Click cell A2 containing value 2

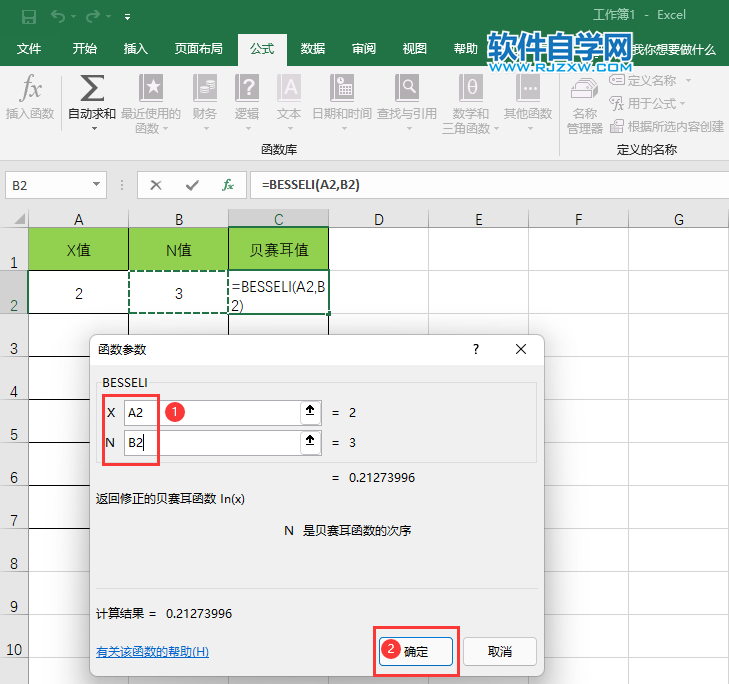pos(79,292)
